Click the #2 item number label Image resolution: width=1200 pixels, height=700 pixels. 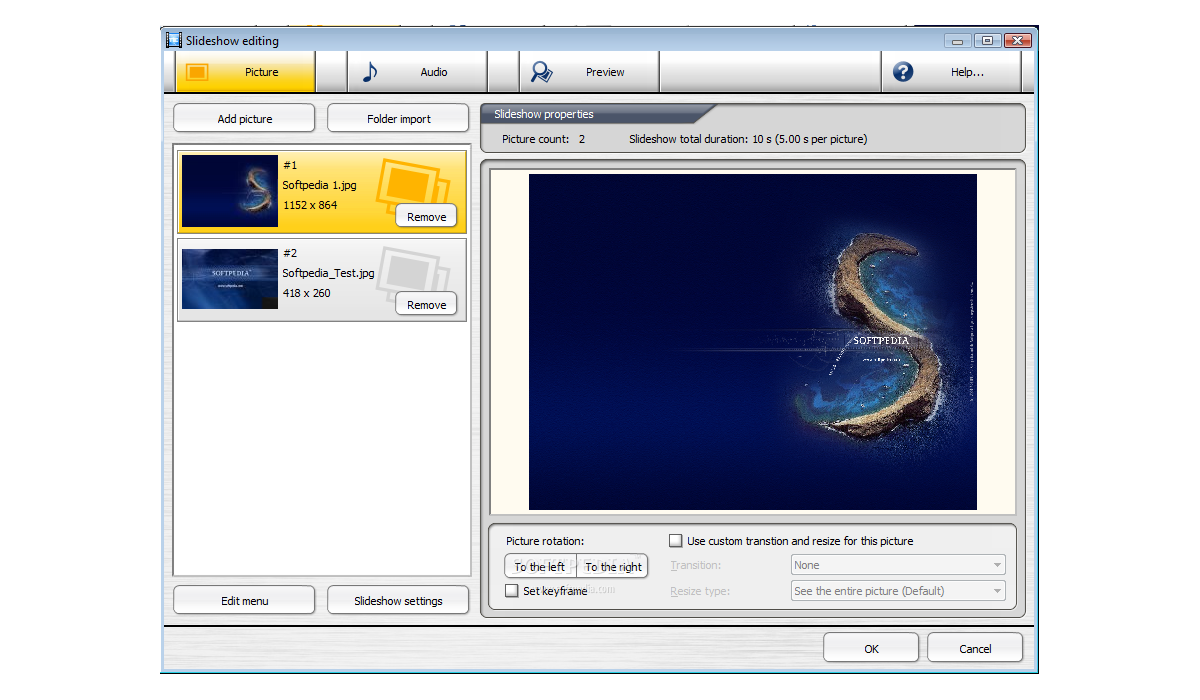(290, 253)
